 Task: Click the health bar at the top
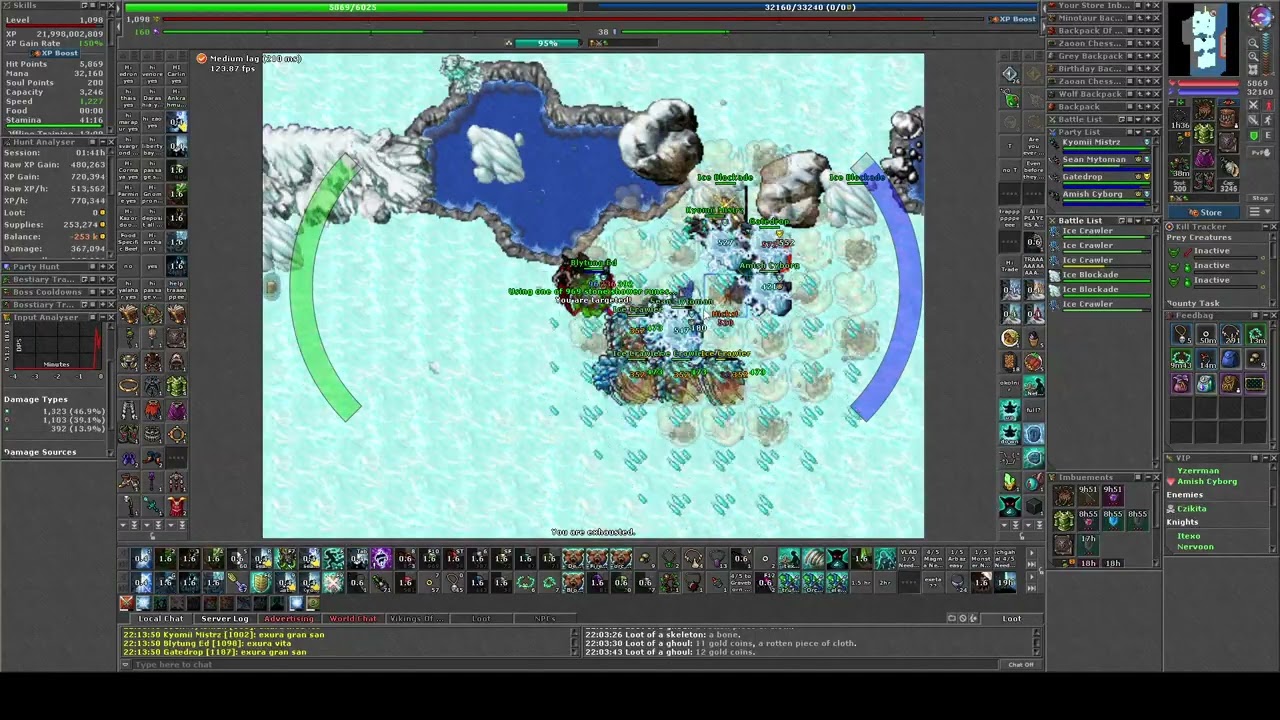(x=353, y=7)
